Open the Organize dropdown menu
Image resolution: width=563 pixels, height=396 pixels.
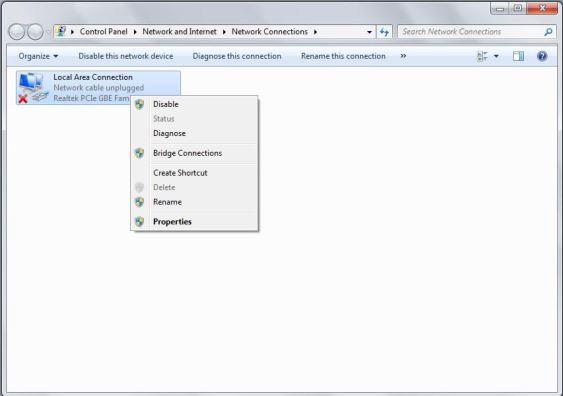[38, 56]
